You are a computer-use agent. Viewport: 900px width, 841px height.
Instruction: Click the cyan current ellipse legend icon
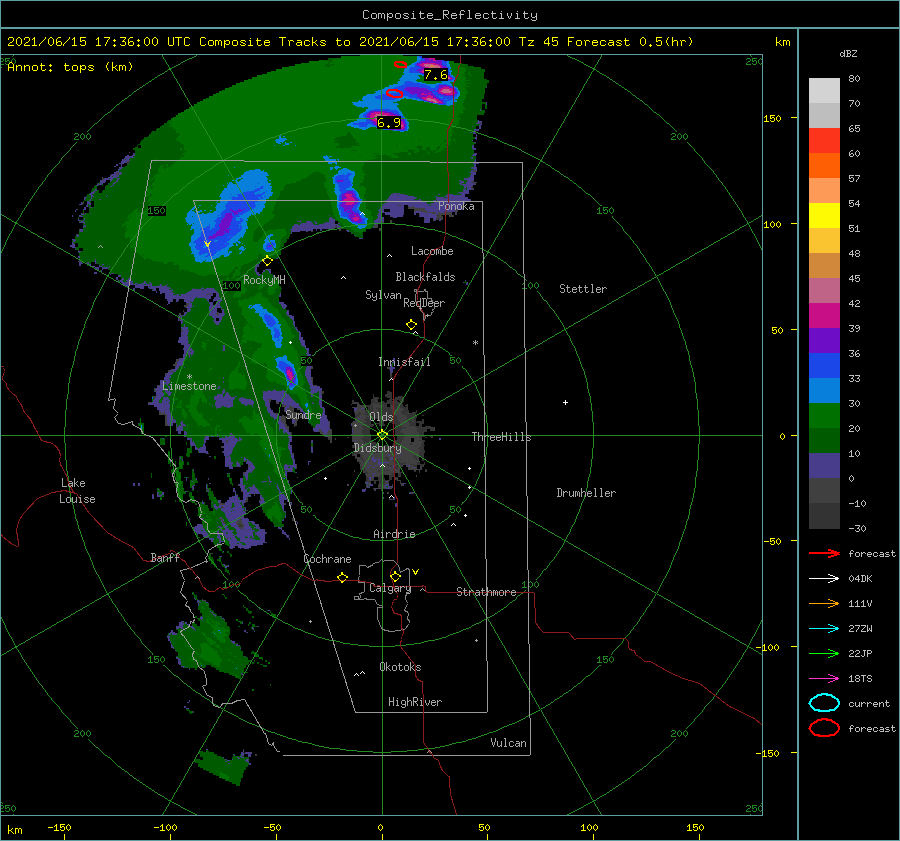(824, 703)
